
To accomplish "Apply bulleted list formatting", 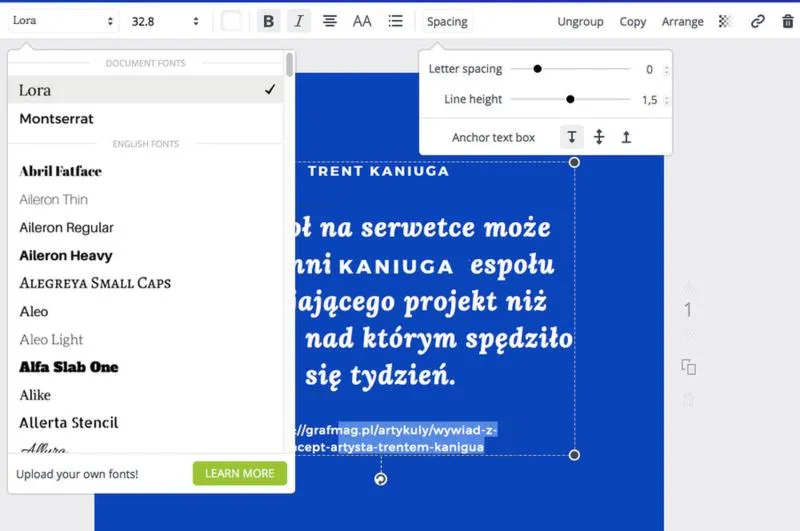I will pyautogui.click(x=395, y=21).
